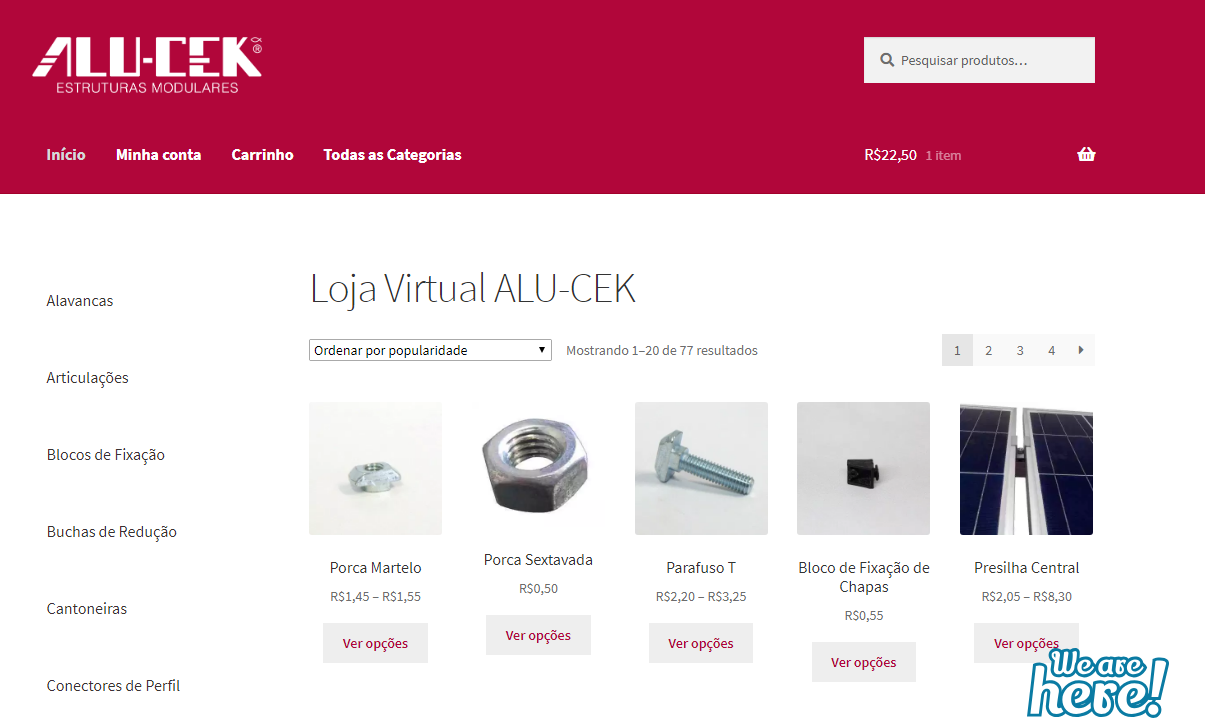
Task: Go to results page 3
Action: [x=1020, y=350]
